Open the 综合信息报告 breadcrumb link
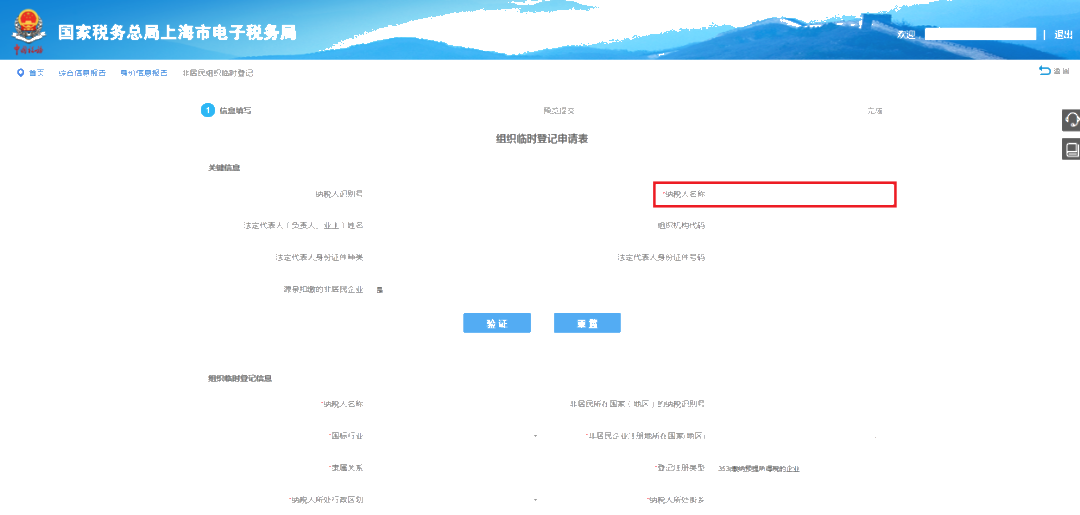 point(82,73)
